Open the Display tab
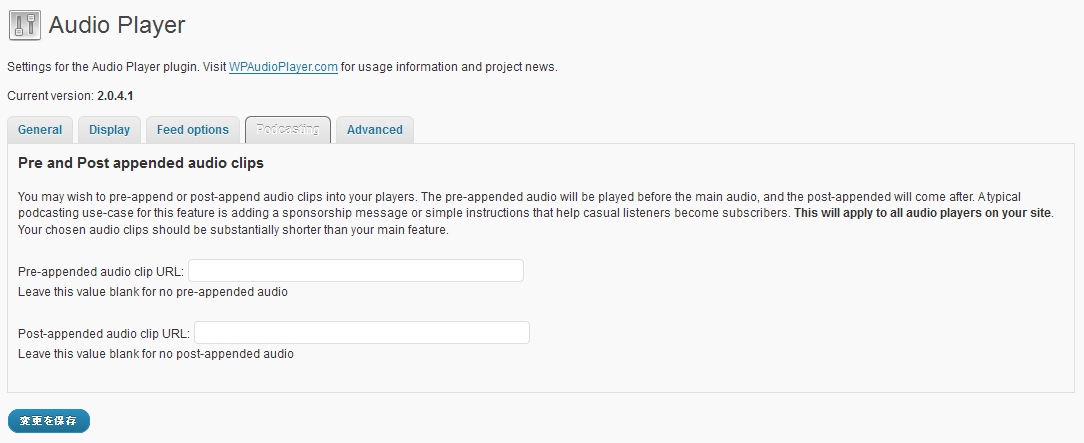Image resolution: width=1084 pixels, height=443 pixels. (x=109, y=130)
